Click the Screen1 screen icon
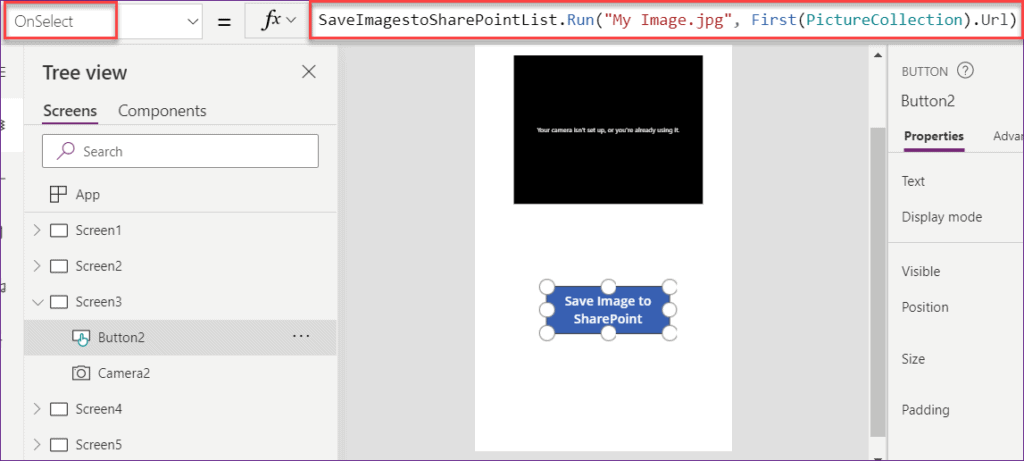1024x461 pixels. click(x=59, y=230)
